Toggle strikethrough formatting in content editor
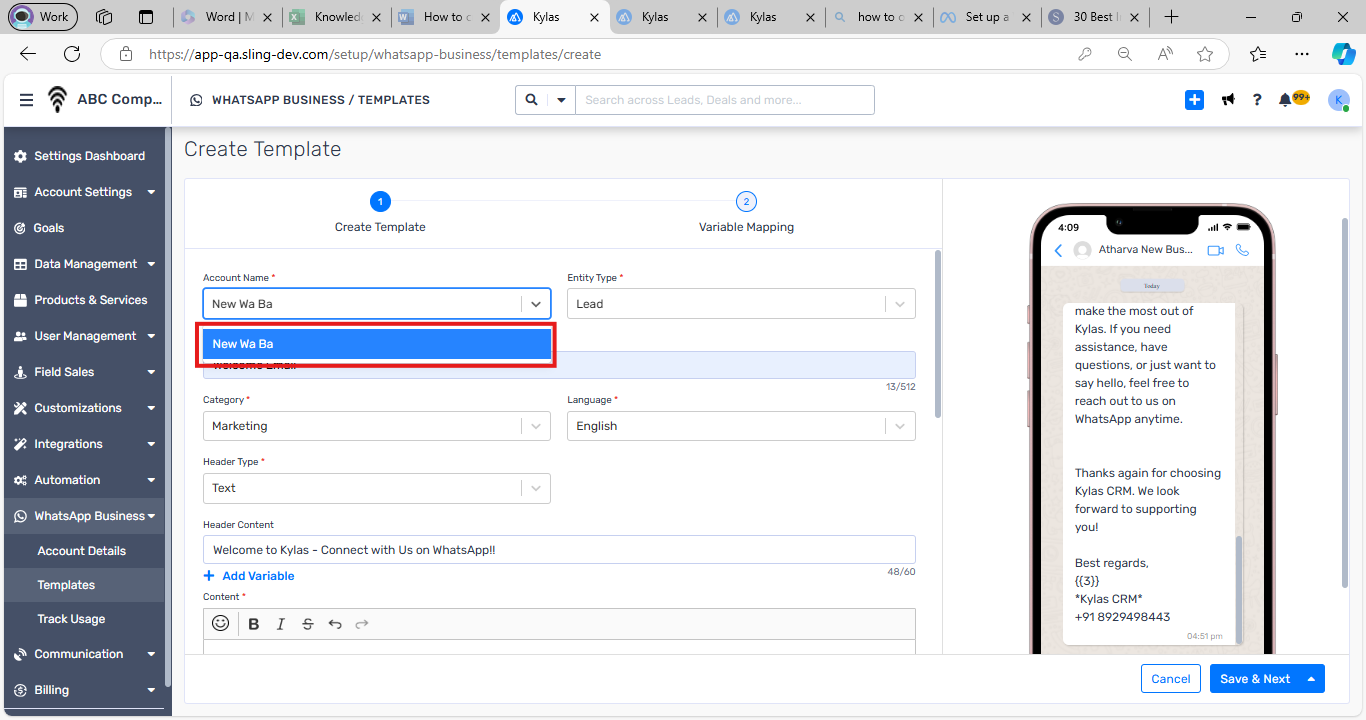Image resolution: width=1366 pixels, height=720 pixels. tap(308, 624)
